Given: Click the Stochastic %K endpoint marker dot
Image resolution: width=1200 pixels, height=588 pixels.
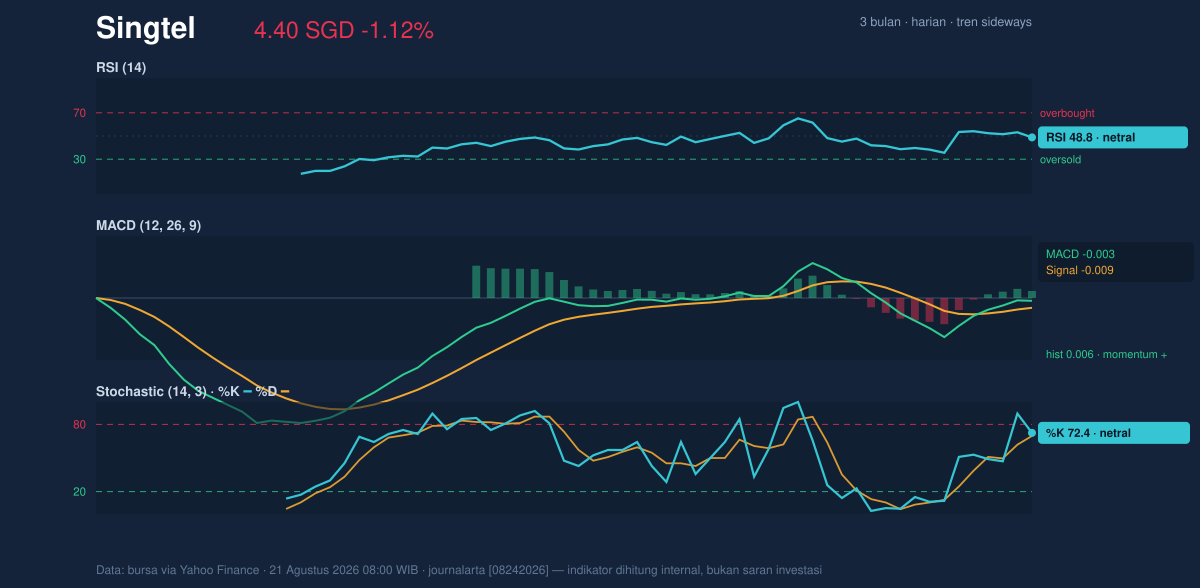Looking at the screenshot, I should (x=1032, y=433).
